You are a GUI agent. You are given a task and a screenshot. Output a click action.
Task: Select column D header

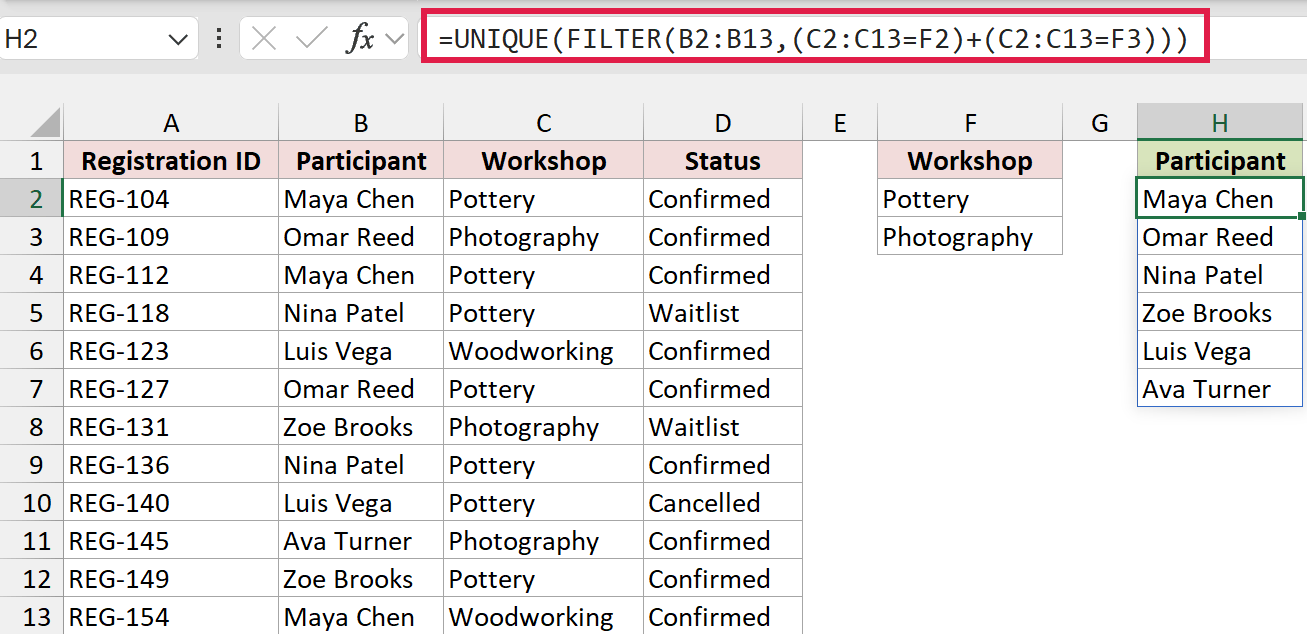click(x=723, y=123)
